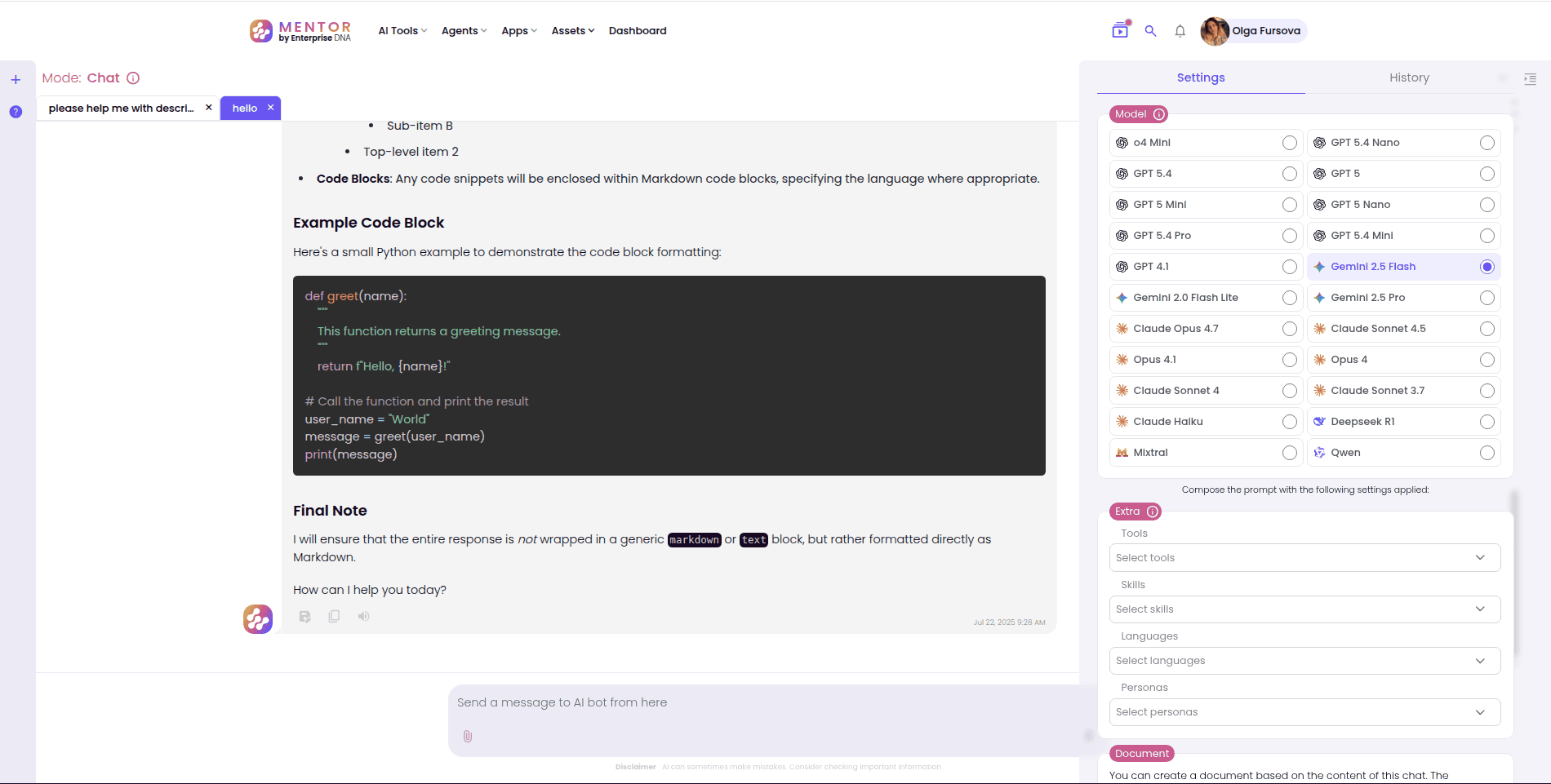Close the 'please help me with descri...' tab

pyautogui.click(x=209, y=108)
